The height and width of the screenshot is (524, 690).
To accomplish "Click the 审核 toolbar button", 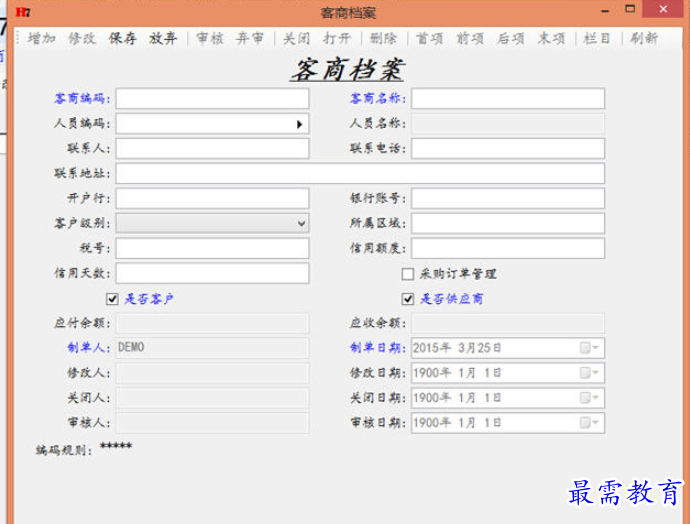I will point(210,39).
